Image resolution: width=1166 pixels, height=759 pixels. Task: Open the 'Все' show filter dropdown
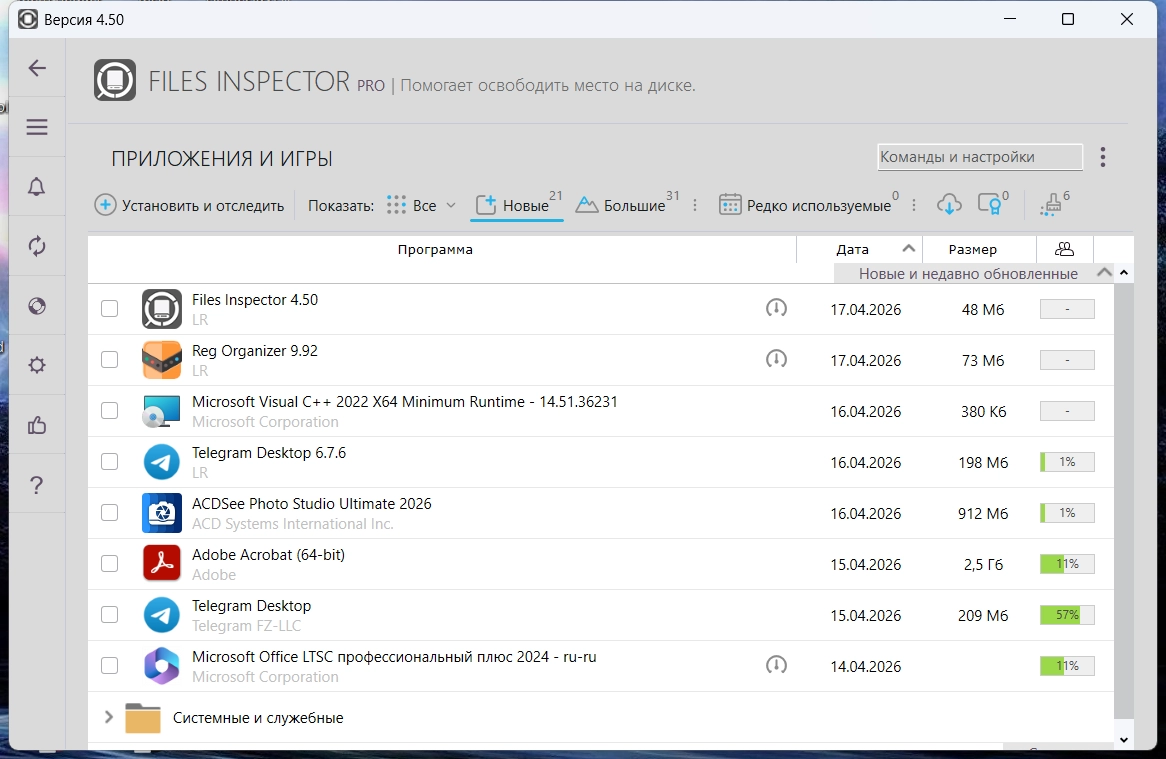point(421,205)
